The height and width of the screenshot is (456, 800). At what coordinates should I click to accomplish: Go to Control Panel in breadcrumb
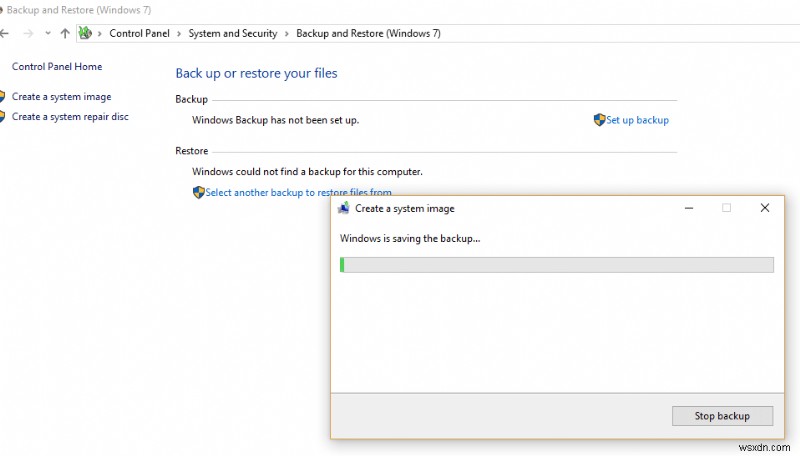(141, 34)
